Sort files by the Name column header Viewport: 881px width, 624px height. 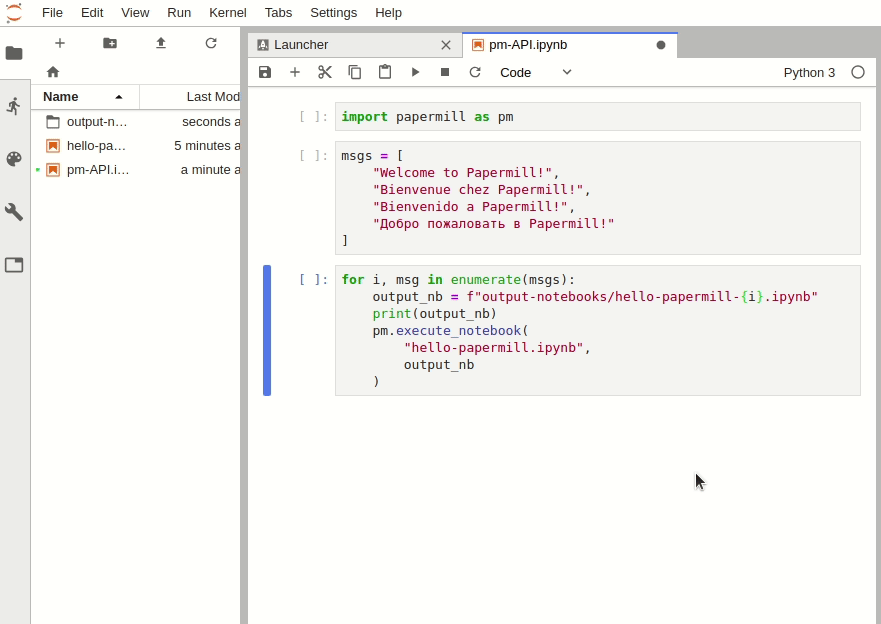click(x=85, y=97)
